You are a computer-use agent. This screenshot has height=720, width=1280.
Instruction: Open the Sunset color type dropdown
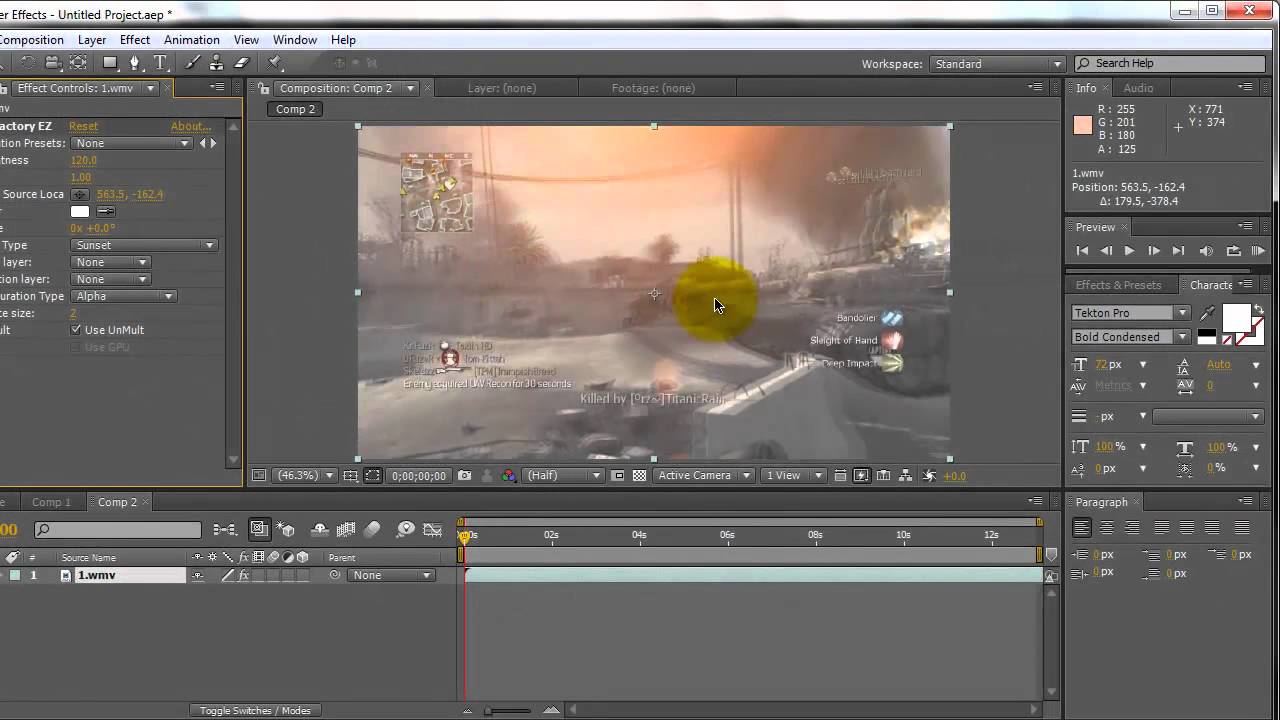point(144,245)
